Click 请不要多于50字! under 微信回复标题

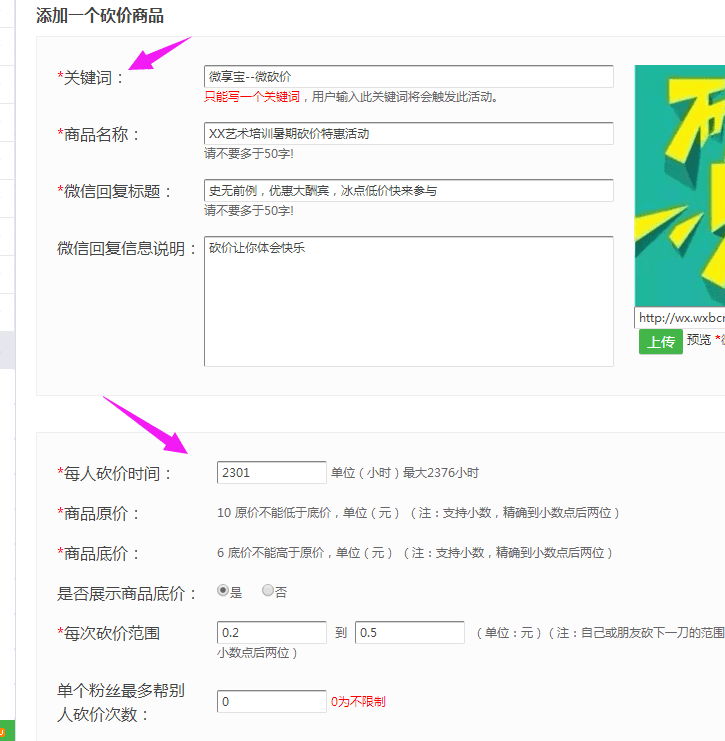pyautogui.click(x=249, y=210)
